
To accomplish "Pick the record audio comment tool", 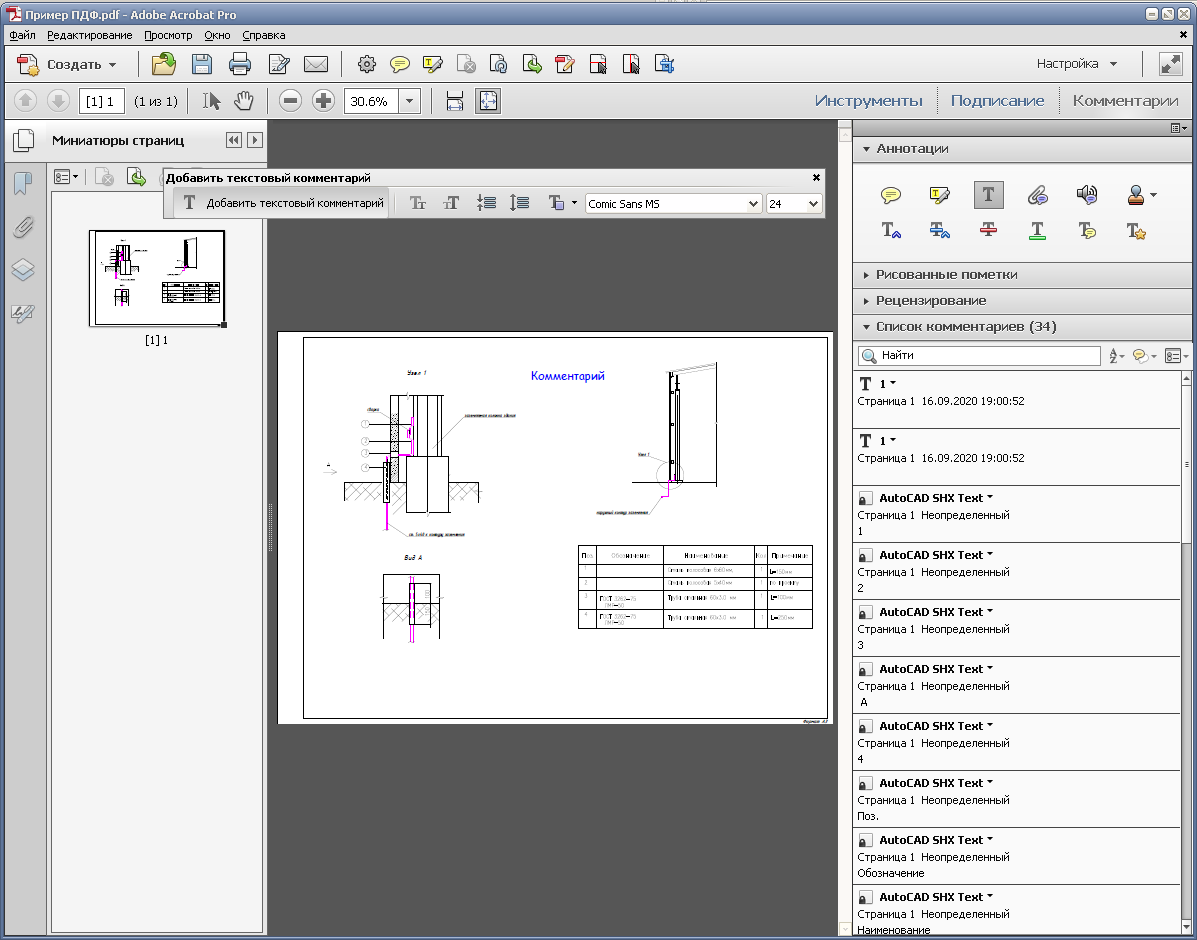I will (x=1087, y=195).
